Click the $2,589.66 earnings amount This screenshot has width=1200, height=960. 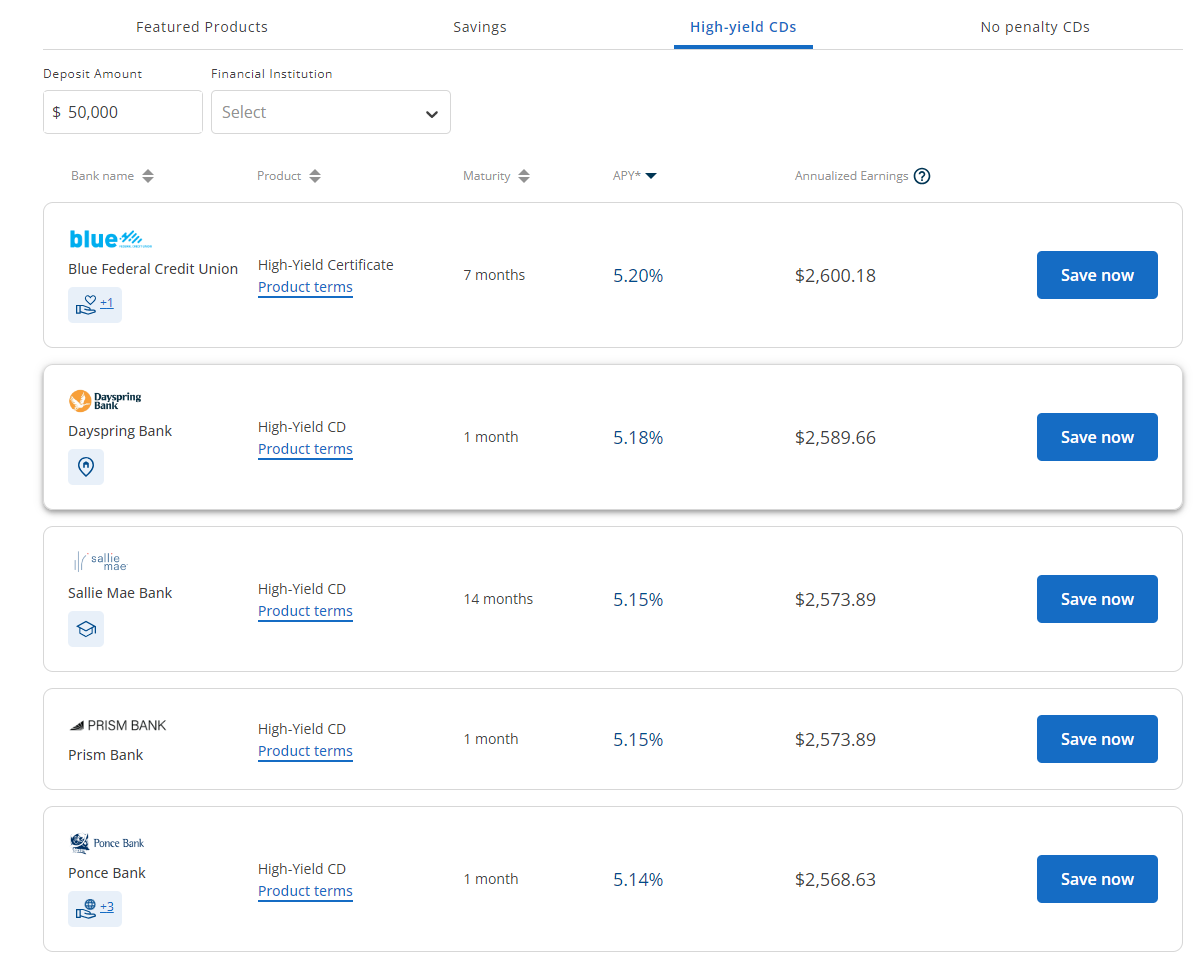[x=835, y=437]
